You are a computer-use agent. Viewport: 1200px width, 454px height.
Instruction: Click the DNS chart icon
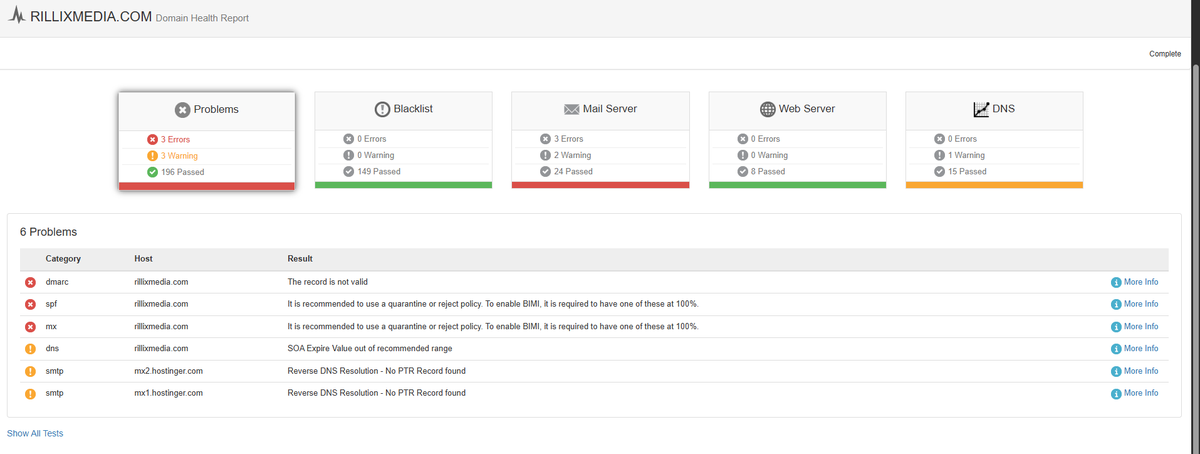point(981,109)
